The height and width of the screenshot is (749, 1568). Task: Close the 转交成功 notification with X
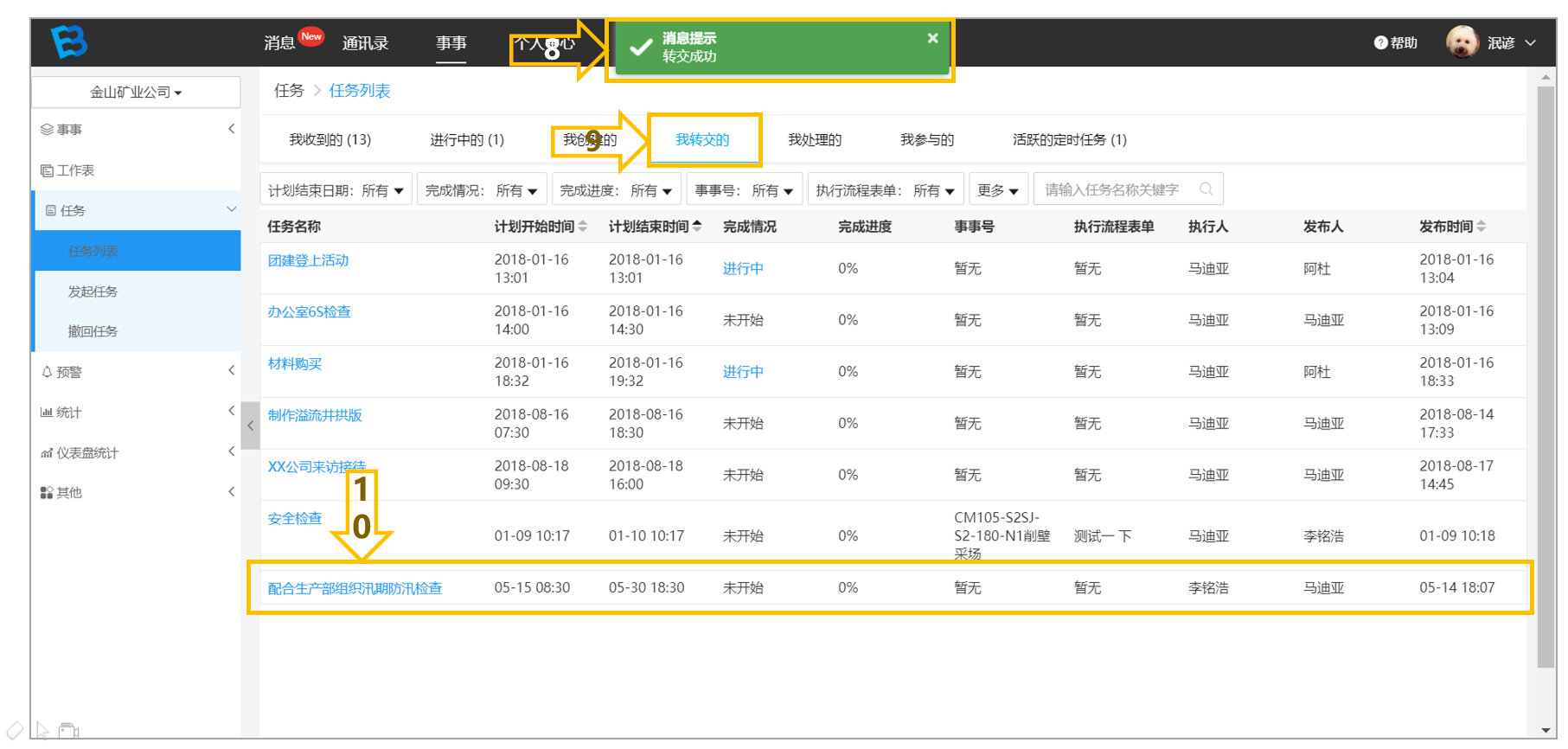(932, 38)
